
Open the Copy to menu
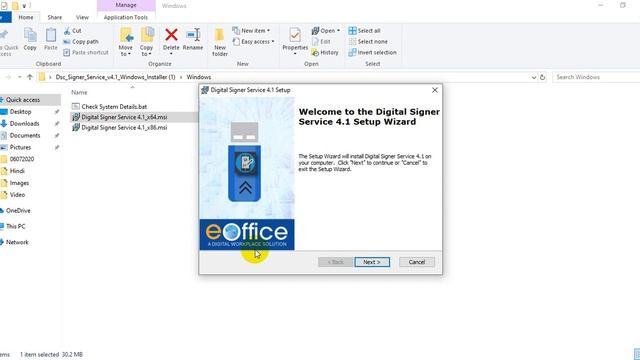147,42
